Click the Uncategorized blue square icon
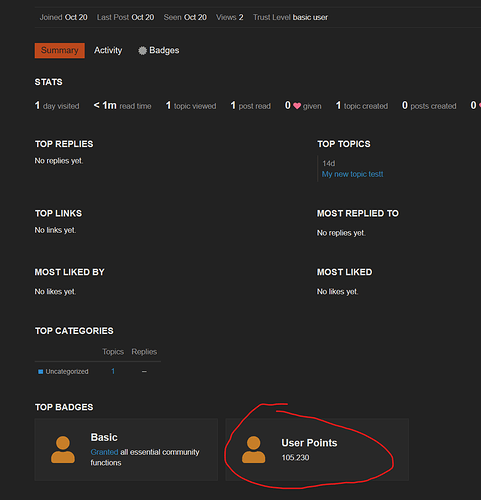481x500 pixels. click(x=40, y=372)
